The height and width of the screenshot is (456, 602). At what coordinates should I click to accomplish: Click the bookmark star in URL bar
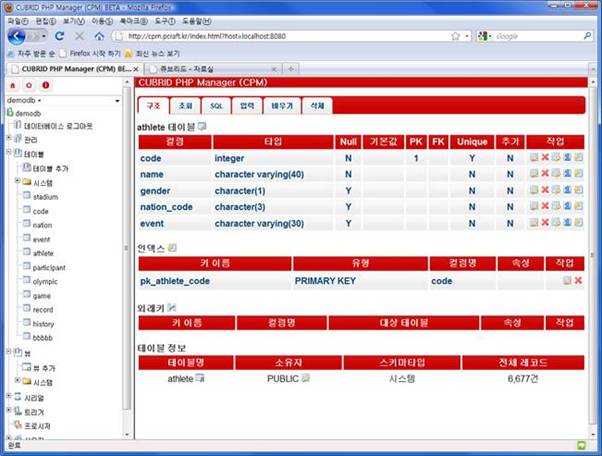(455, 36)
